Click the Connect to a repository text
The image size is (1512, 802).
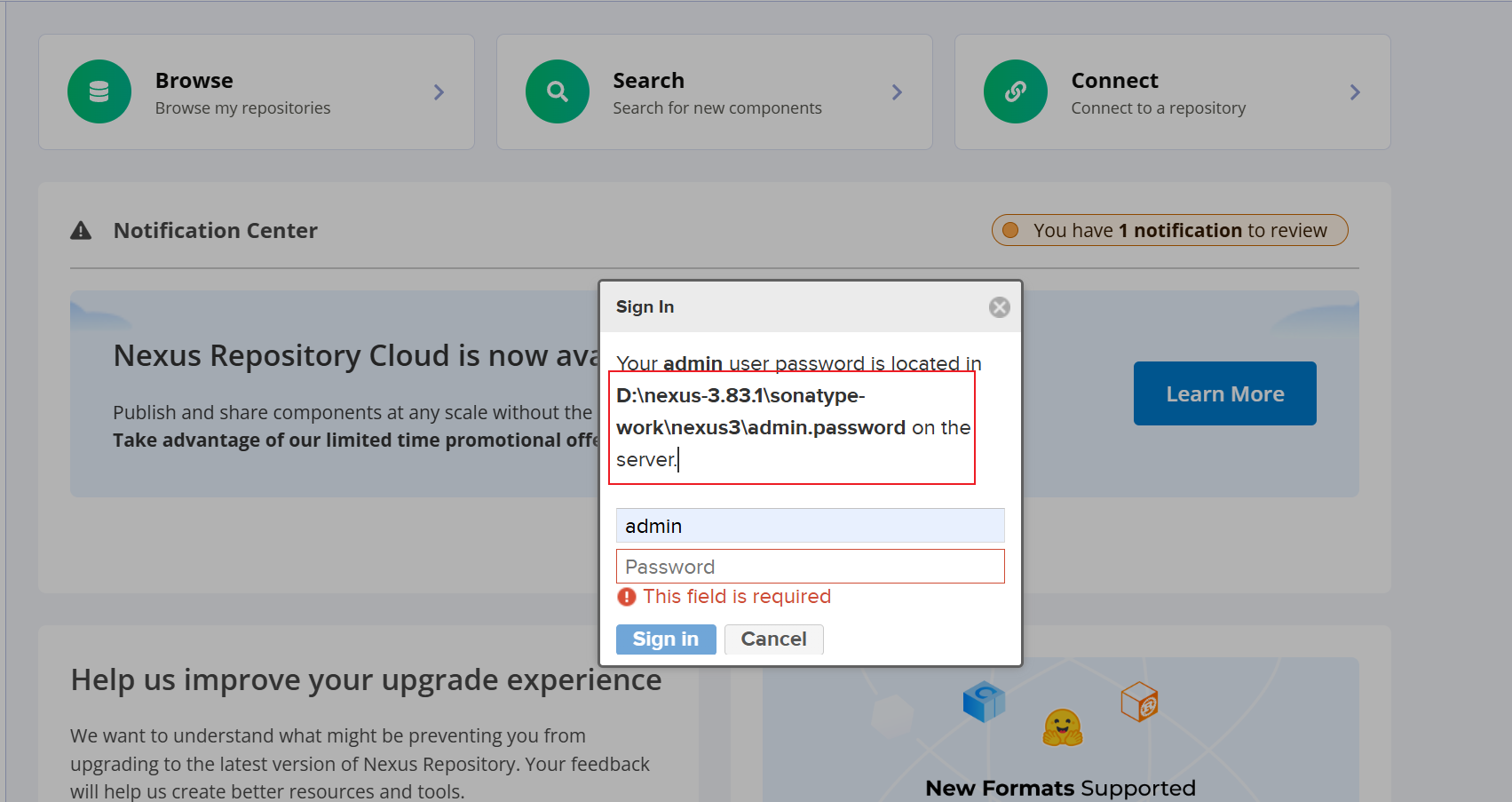[x=1159, y=108]
